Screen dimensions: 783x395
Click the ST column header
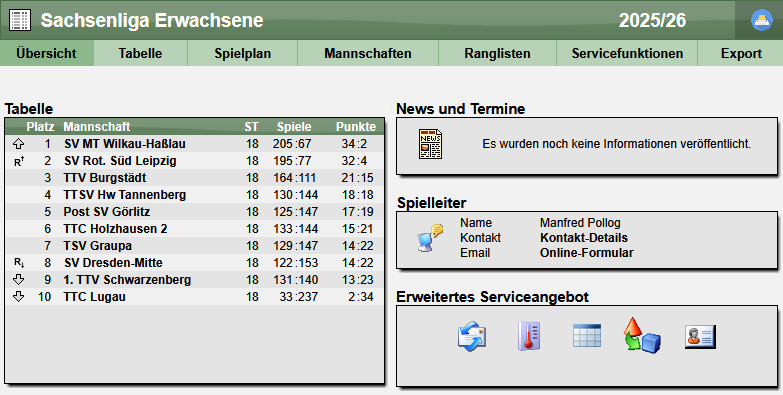point(251,127)
